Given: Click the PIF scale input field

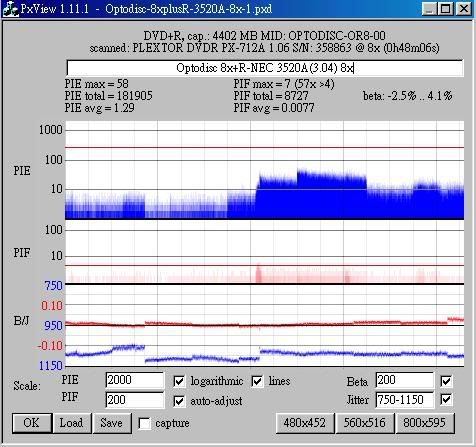Looking at the screenshot, I should tap(135, 400).
